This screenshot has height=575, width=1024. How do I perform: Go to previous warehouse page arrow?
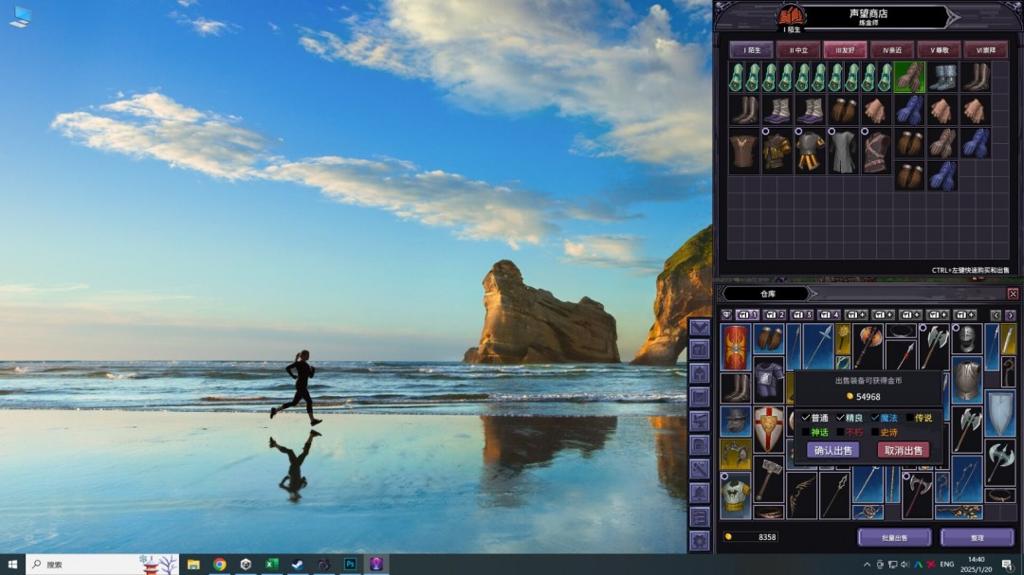pos(995,316)
